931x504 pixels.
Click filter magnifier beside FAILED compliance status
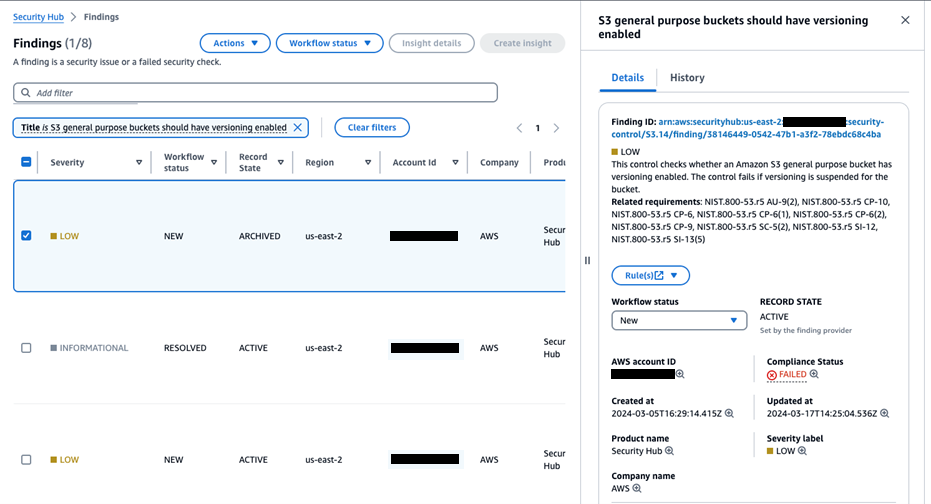click(814, 374)
